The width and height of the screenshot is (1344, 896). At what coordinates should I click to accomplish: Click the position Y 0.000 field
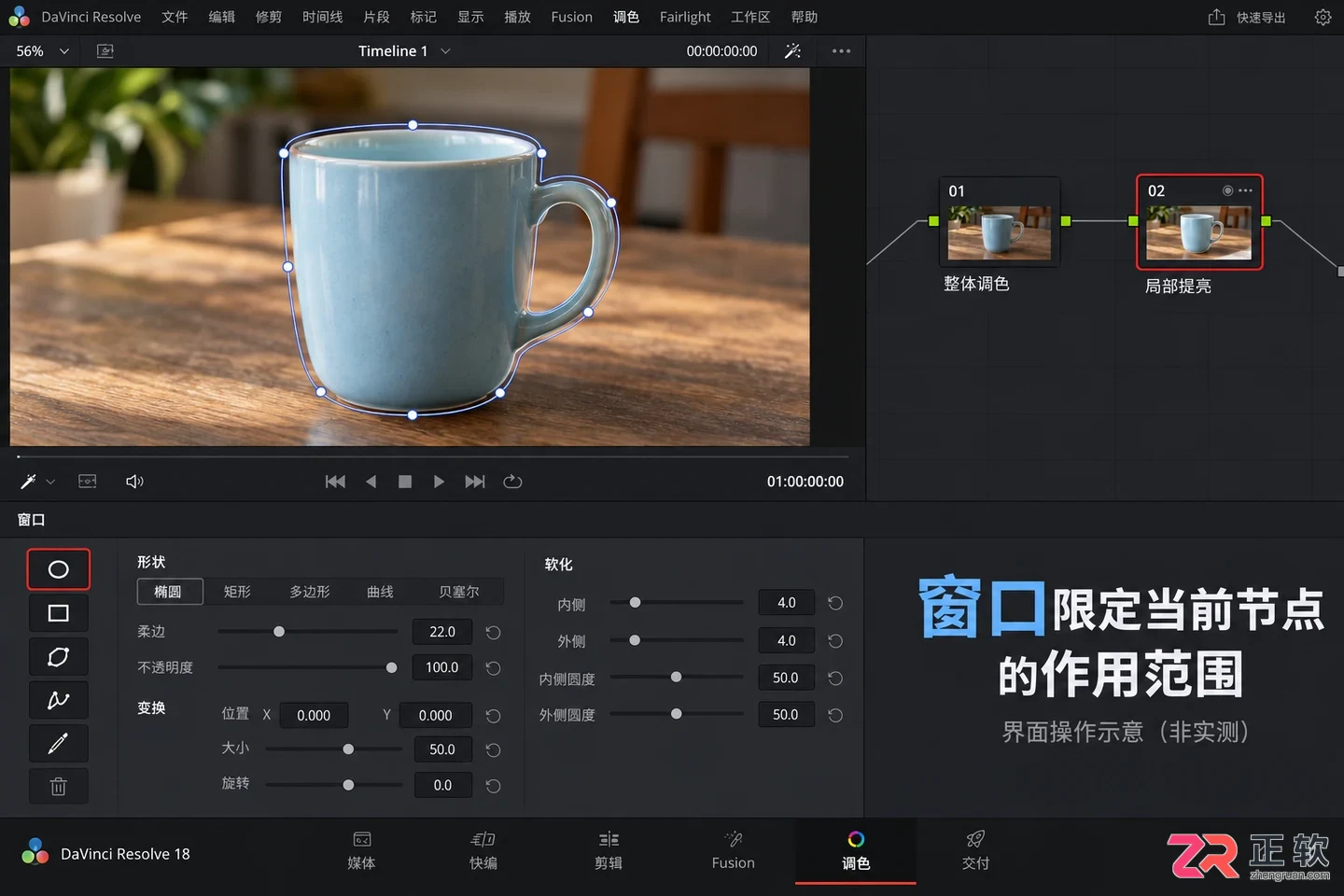435,715
